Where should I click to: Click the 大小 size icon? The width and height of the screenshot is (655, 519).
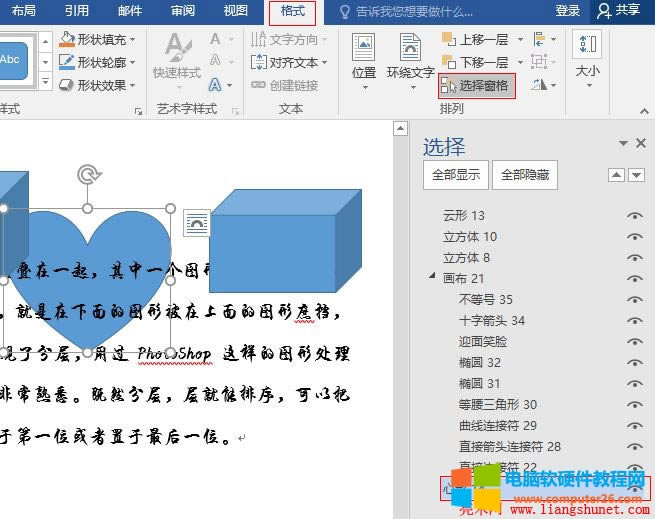click(588, 45)
